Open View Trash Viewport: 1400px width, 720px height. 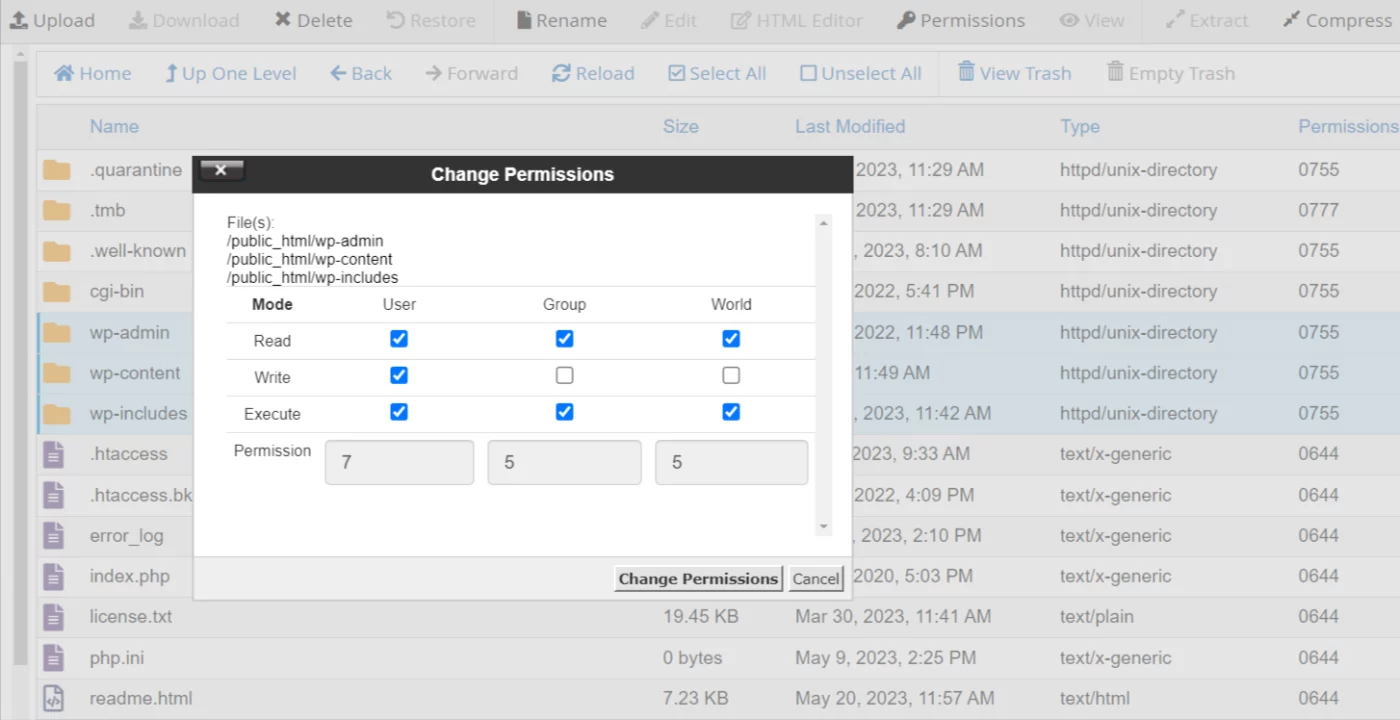click(x=1015, y=73)
